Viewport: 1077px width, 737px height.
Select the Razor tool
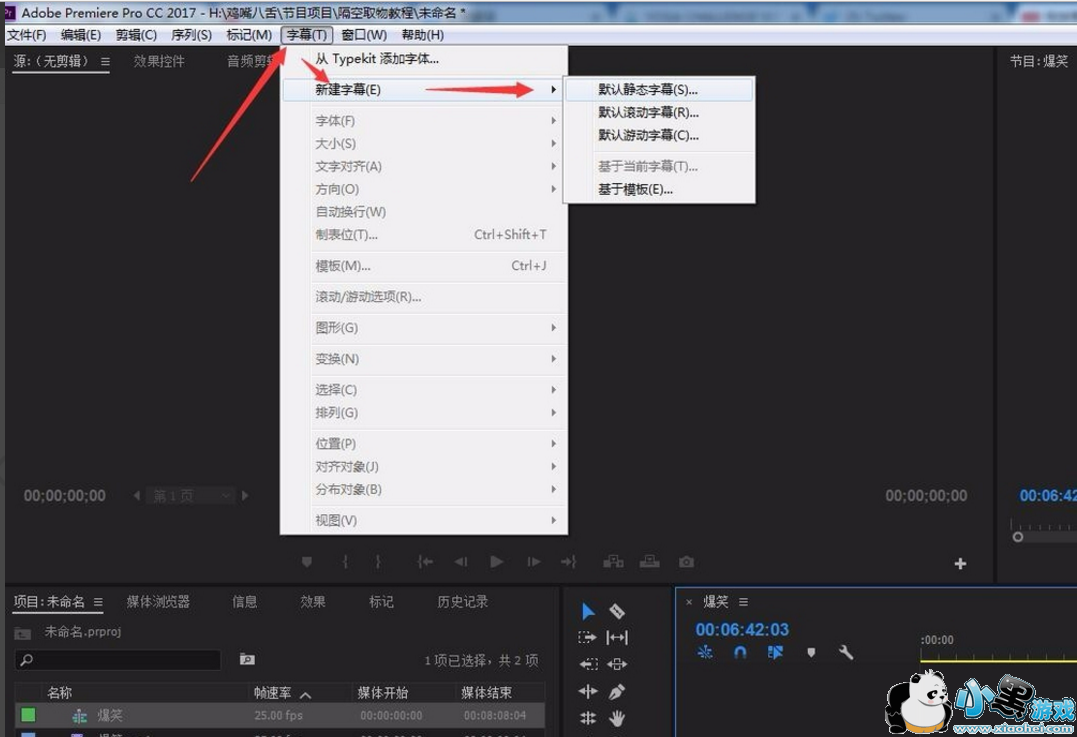617,611
